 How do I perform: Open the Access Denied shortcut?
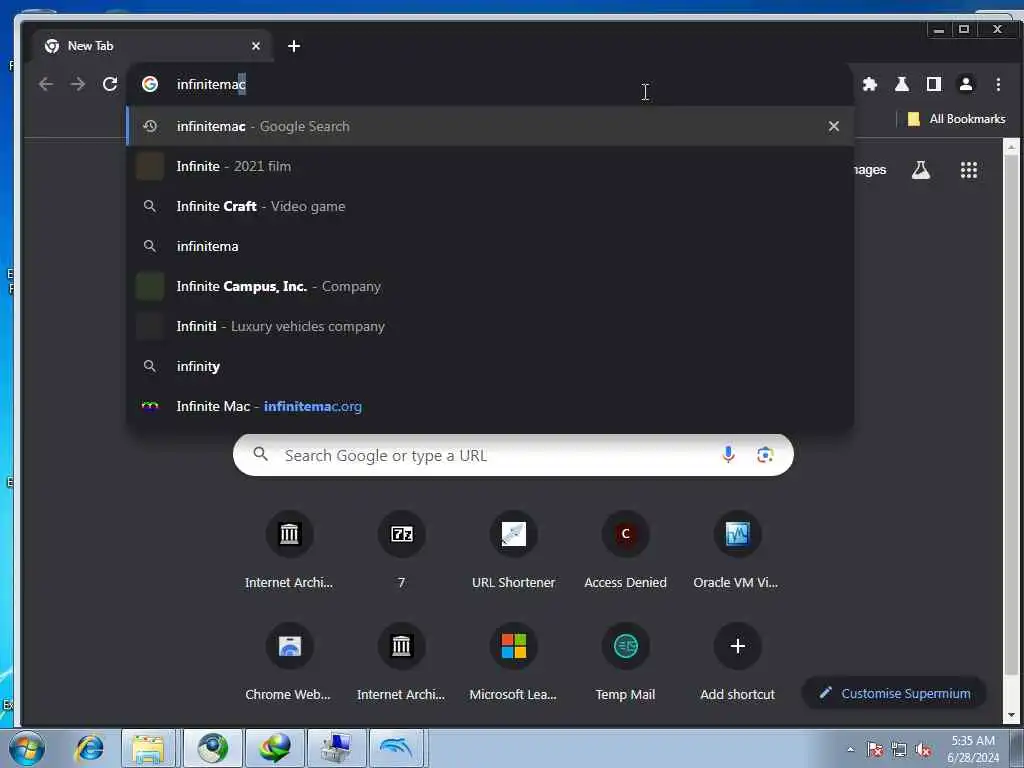coord(626,551)
